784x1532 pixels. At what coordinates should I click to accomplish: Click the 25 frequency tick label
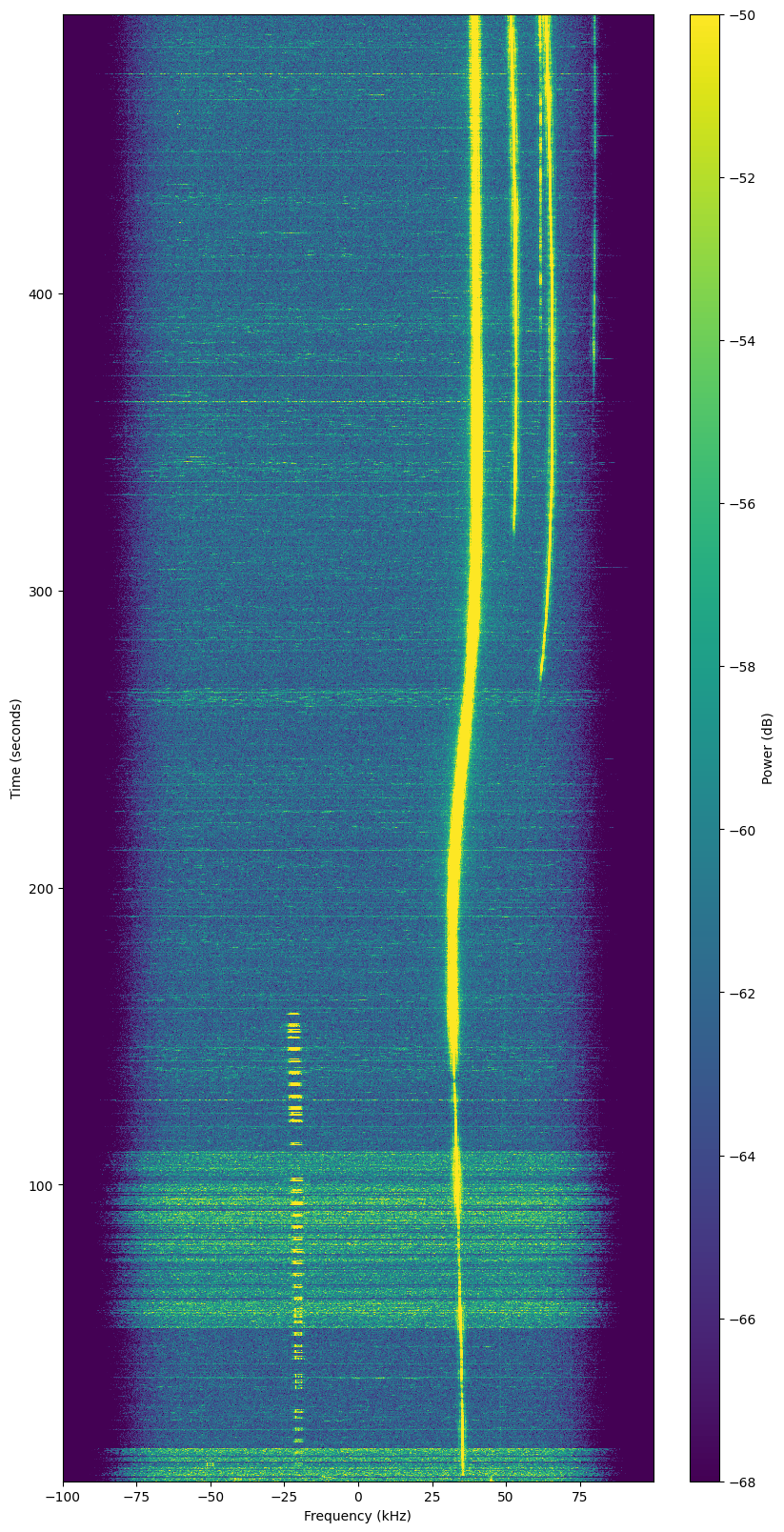[x=432, y=1497]
